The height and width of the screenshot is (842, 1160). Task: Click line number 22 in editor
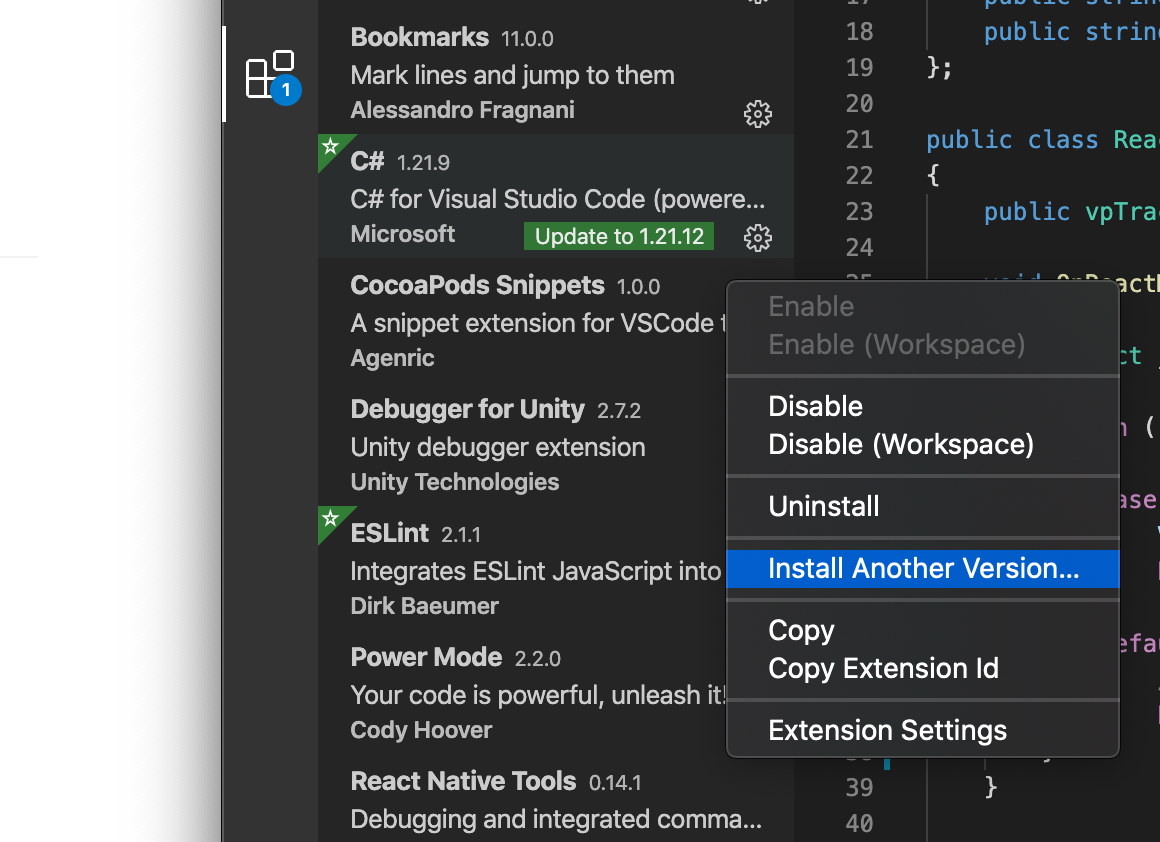[x=859, y=176]
